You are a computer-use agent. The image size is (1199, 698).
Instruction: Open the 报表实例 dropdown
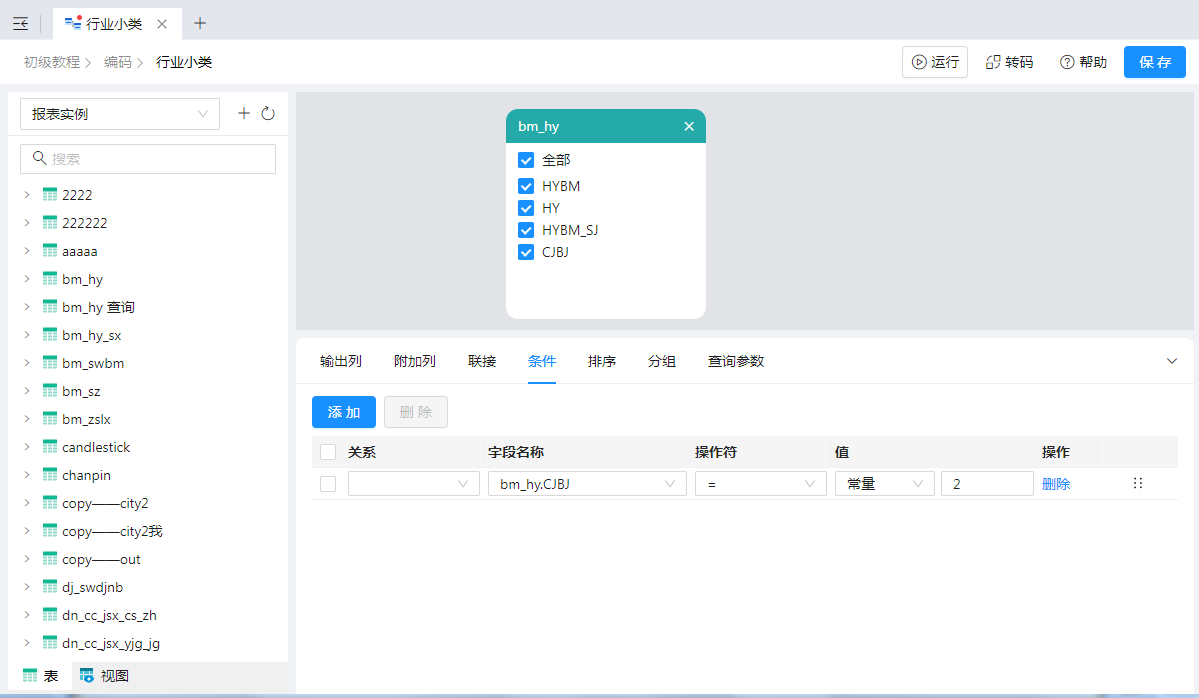pos(120,114)
